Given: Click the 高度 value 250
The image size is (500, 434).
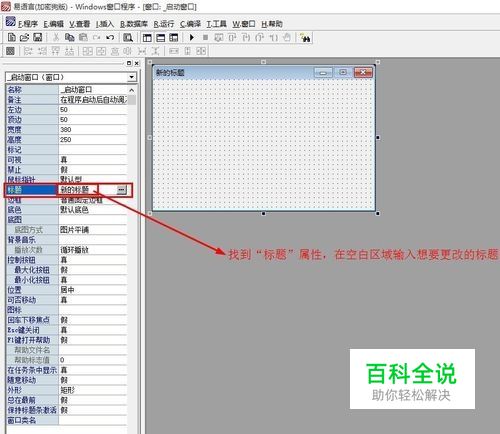Looking at the screenshot, I should (x=93, y=140).
